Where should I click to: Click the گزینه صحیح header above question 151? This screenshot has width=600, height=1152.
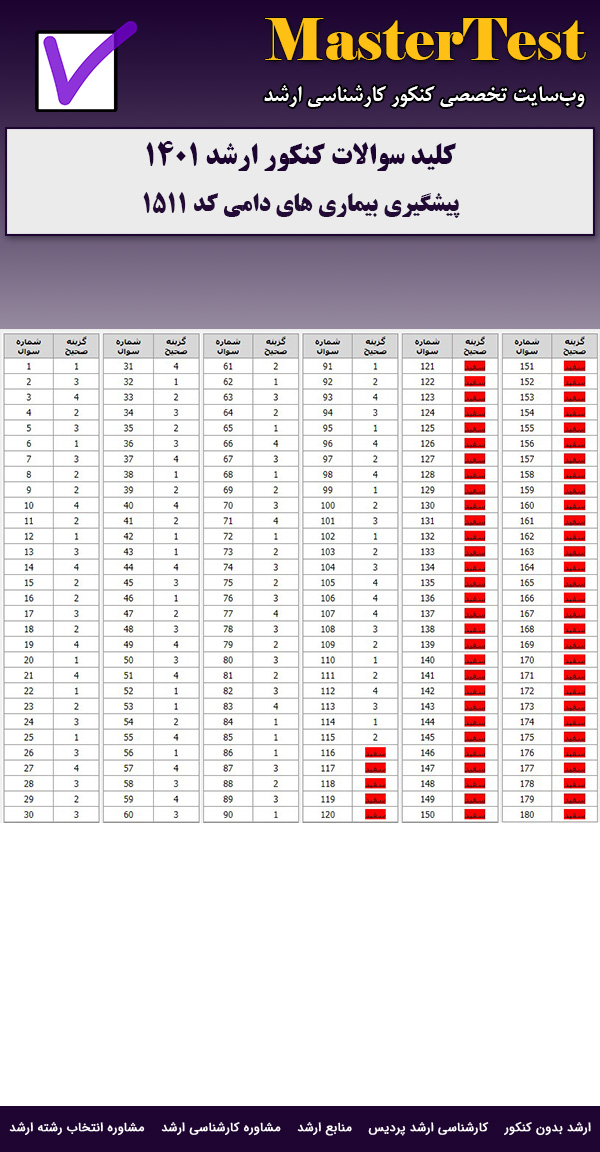tap(574, 346)
